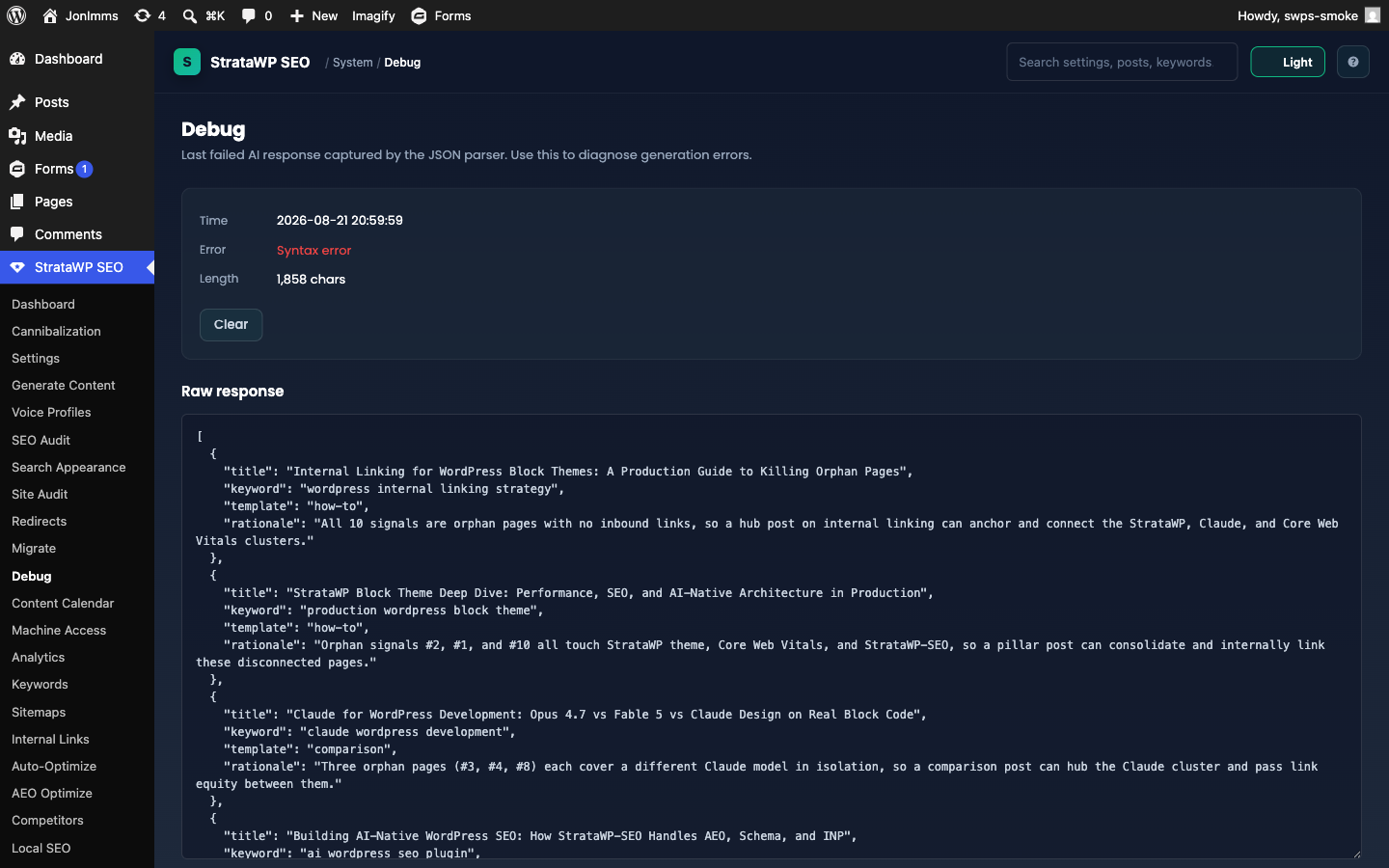Image resolution: width=1389 pixels, height=868 pixels.
Task: Click the Forms sidebar icon
Action: click(x=17, y=169)
